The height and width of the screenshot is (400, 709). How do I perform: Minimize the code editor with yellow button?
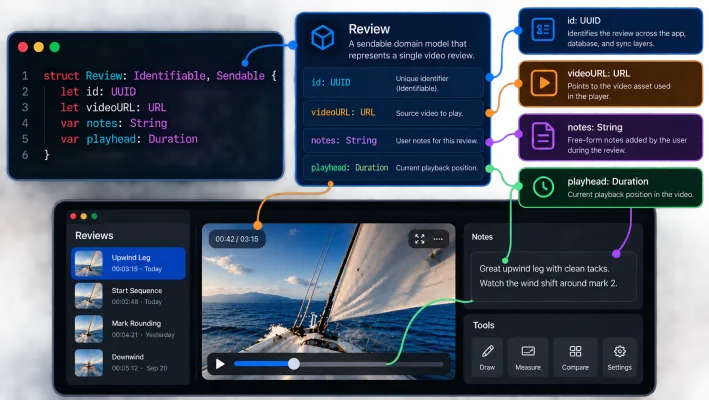point(39,47)
